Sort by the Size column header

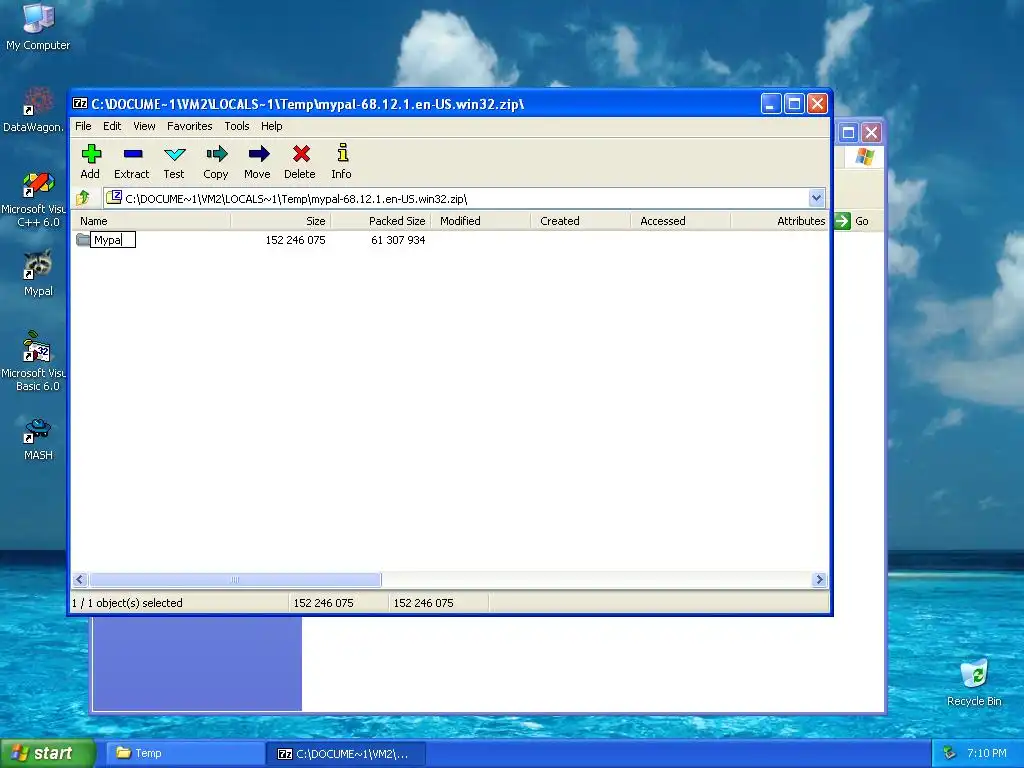281,221
